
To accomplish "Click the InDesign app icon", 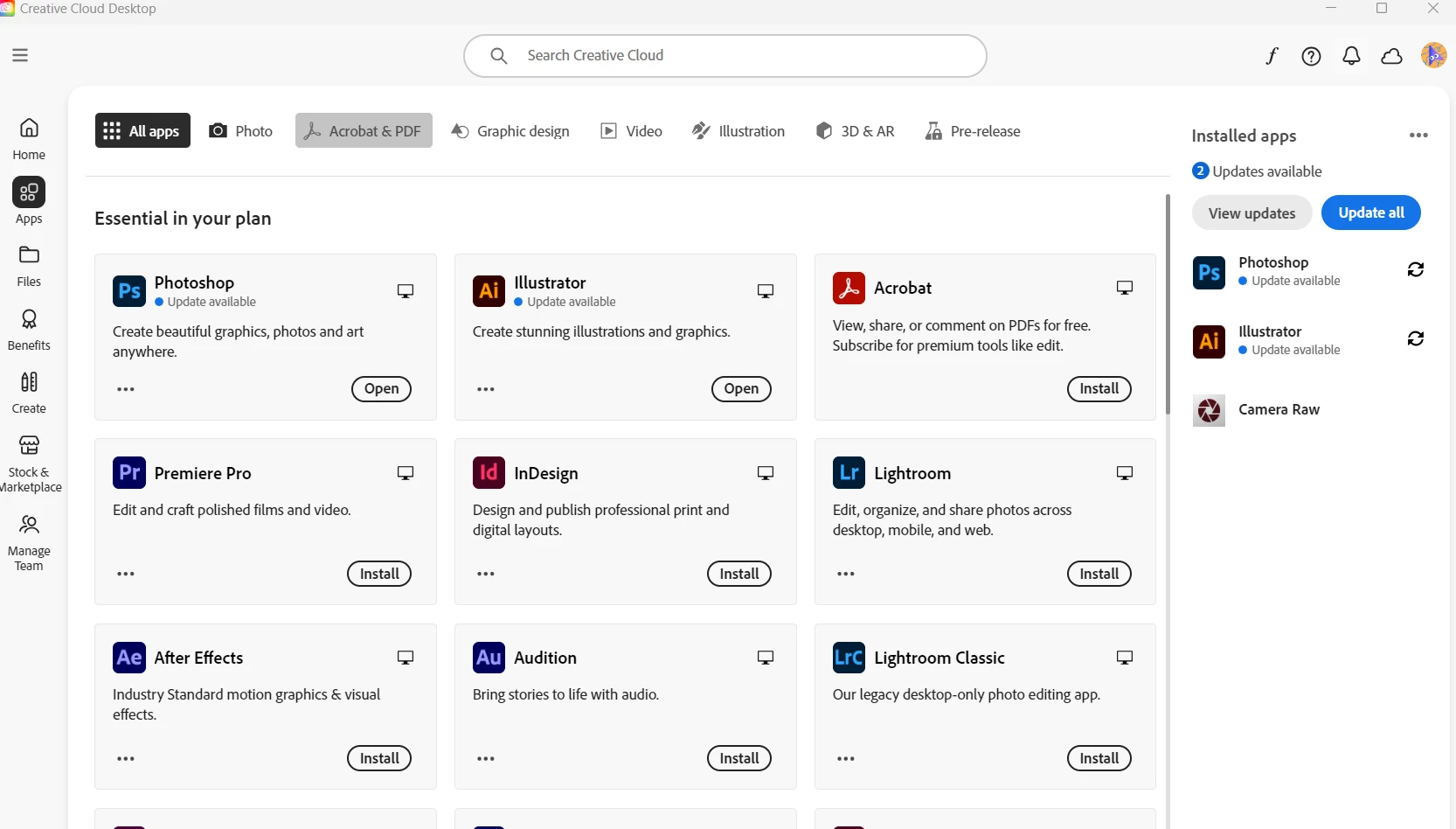I will point(489,472).
